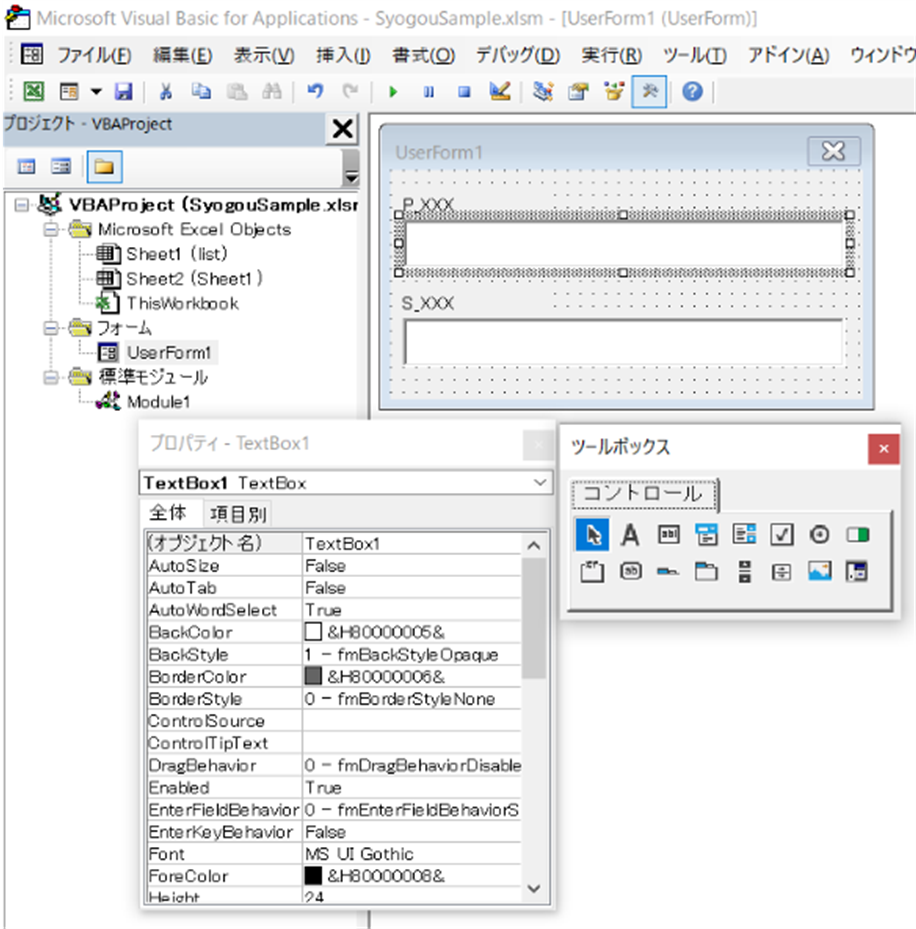The width and height of the screenshot is (916, 929).
Task: Click the Undo arrow icon
Action: (315, 91)
